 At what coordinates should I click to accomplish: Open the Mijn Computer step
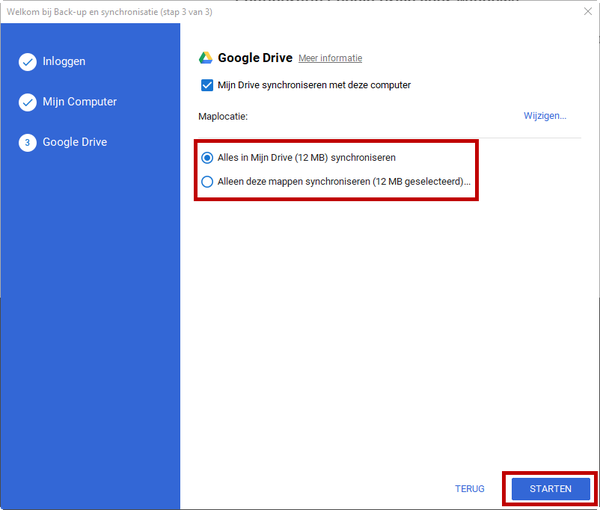pyautogui.click(x=80, y=102)
